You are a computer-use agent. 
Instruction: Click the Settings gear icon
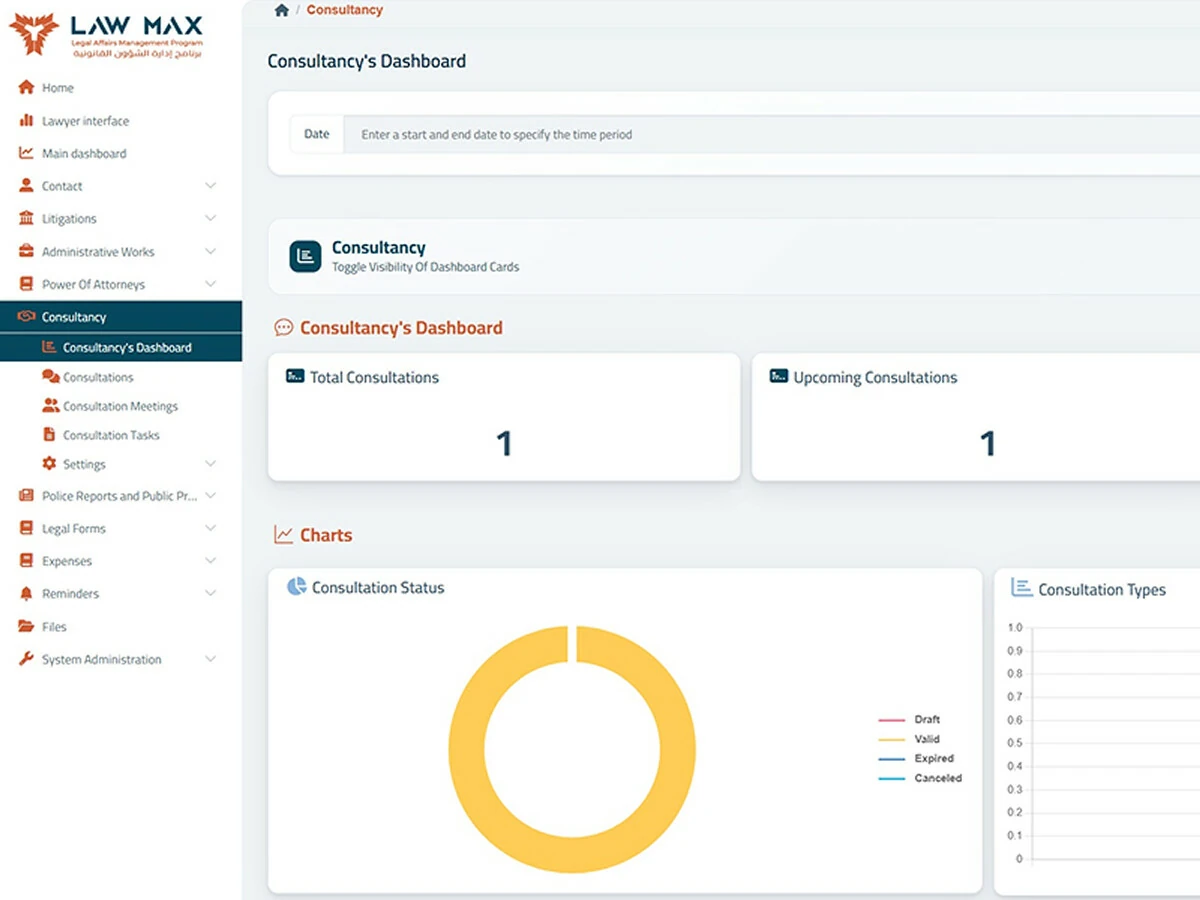[50, 464]
